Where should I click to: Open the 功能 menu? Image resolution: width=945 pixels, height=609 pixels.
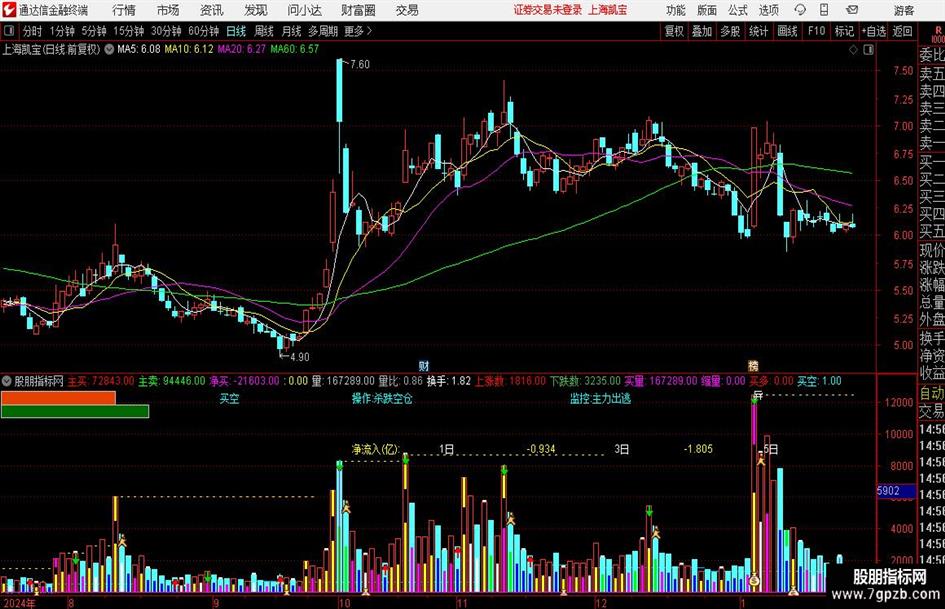(676, 10)
